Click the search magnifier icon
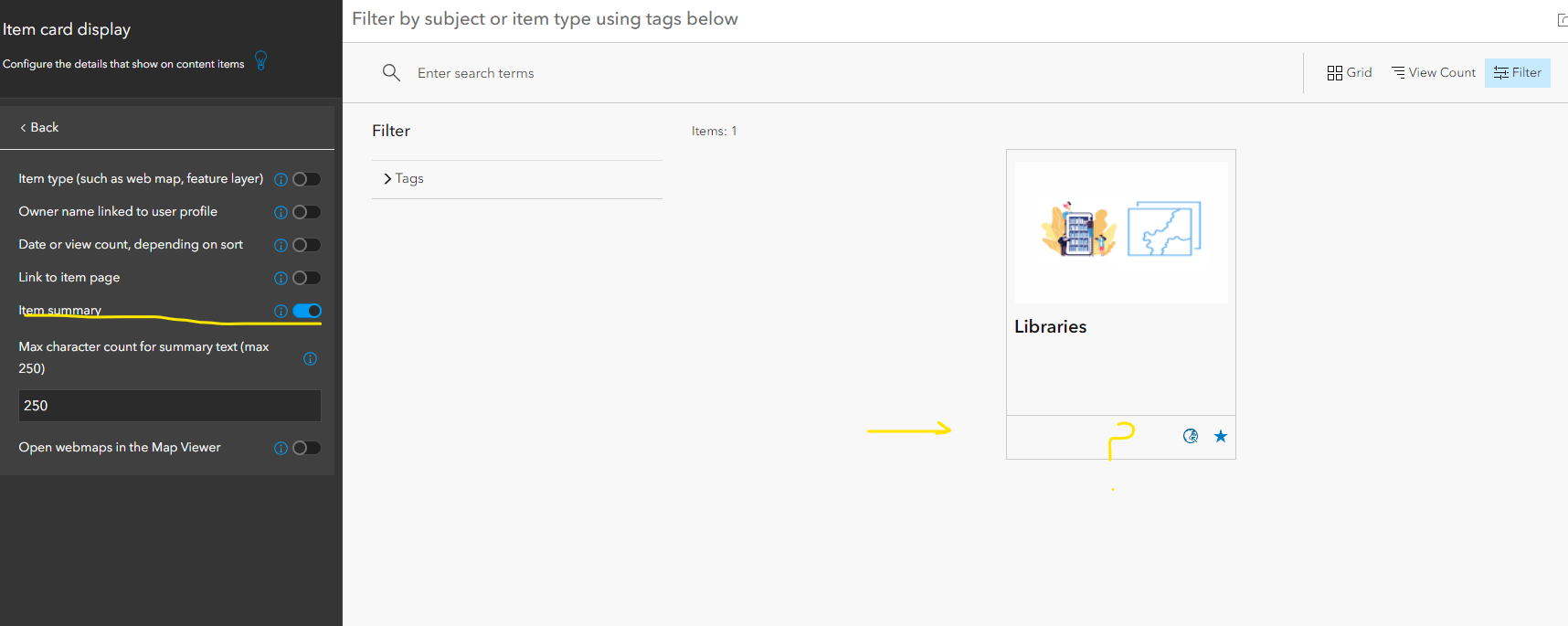The image size is (1568, 626). click(391, 72)
